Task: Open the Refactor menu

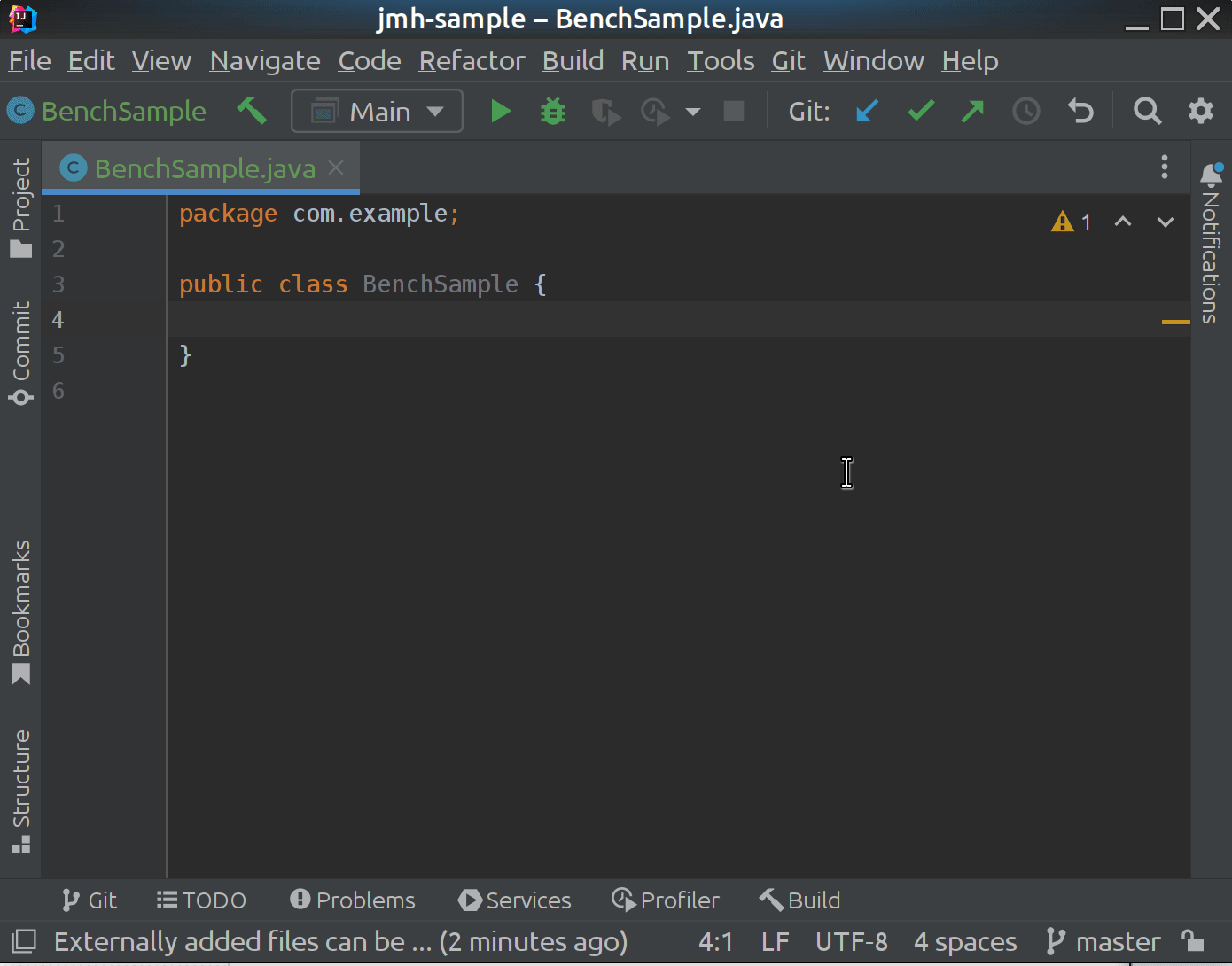Action: 472,60
